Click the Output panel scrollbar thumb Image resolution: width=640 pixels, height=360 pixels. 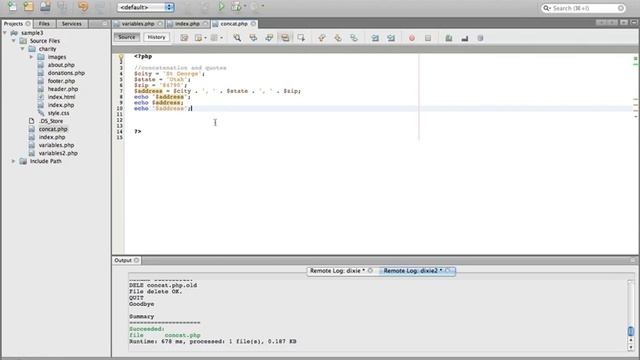tap(631, 331)
